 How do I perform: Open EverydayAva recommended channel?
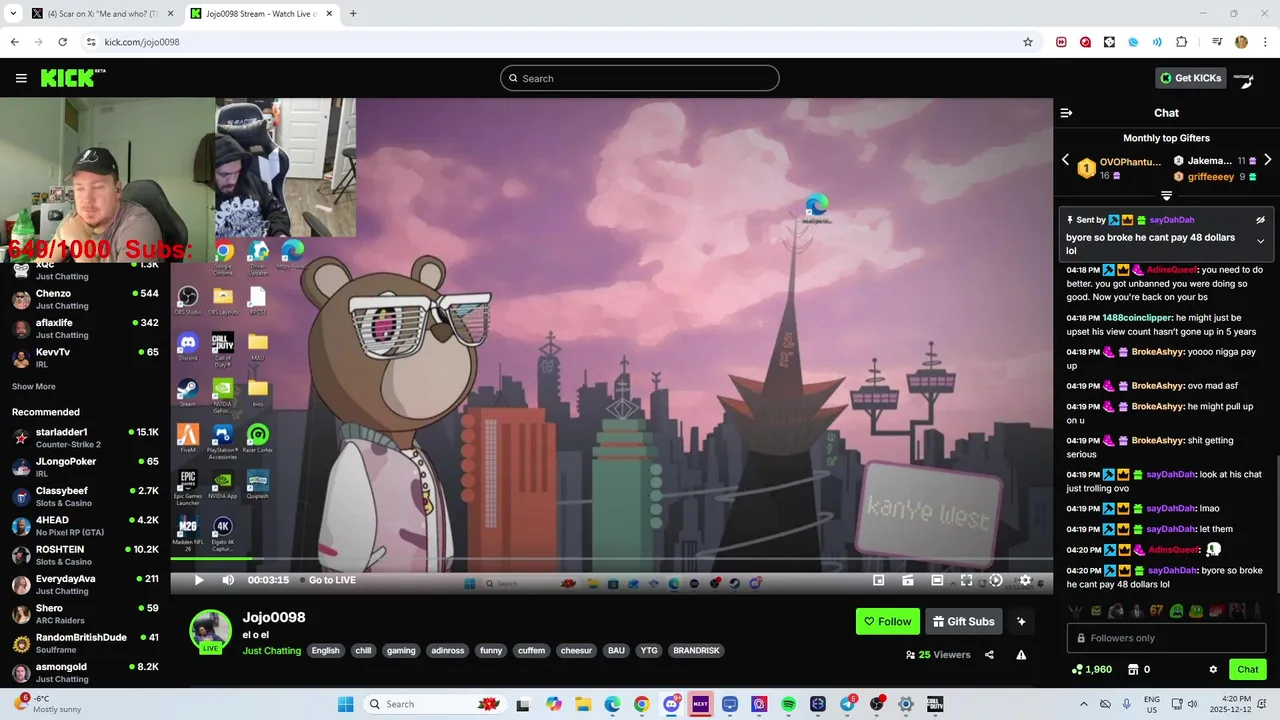(x=85, y=585)
